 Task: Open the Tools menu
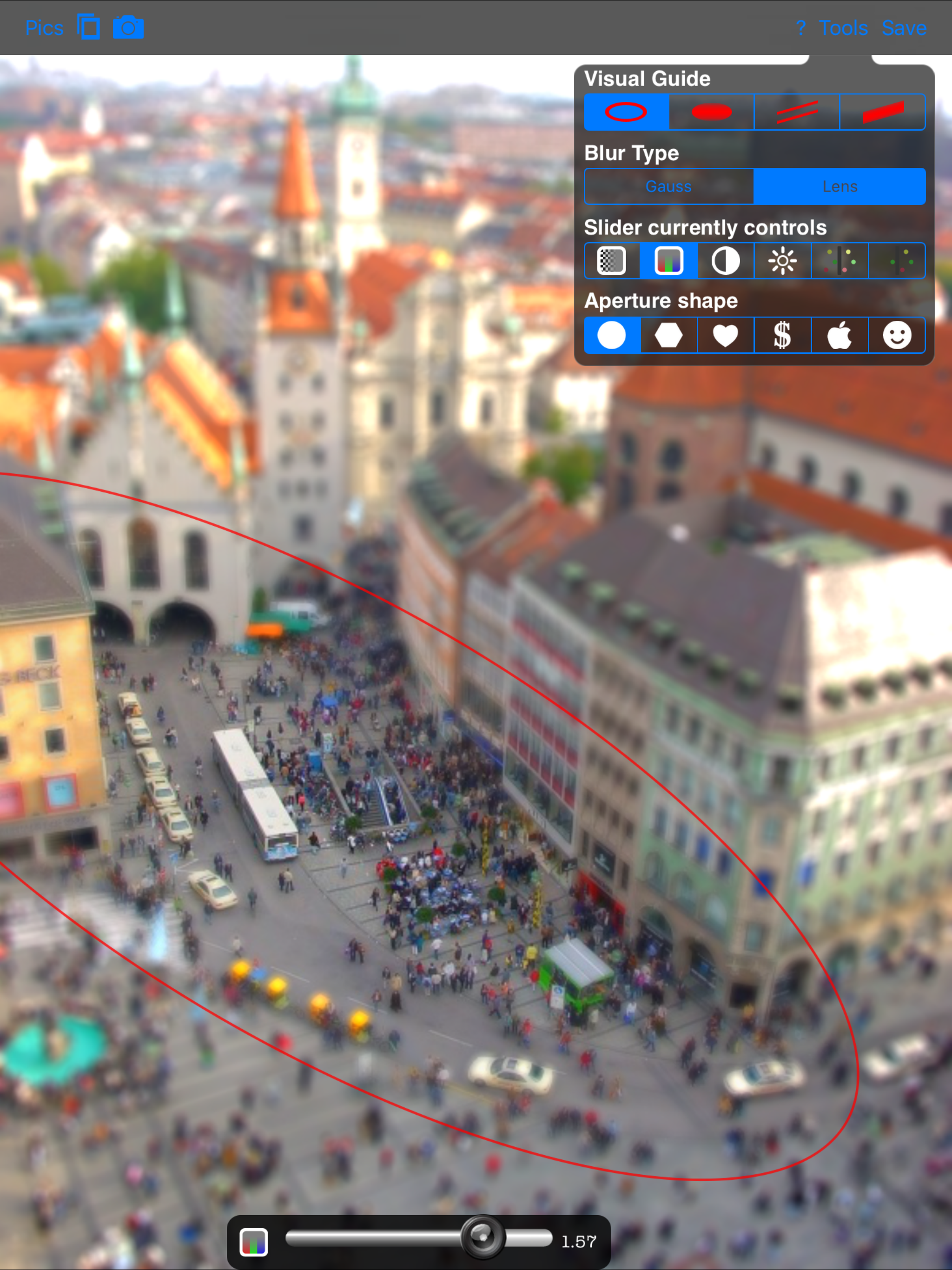[843, 27]
